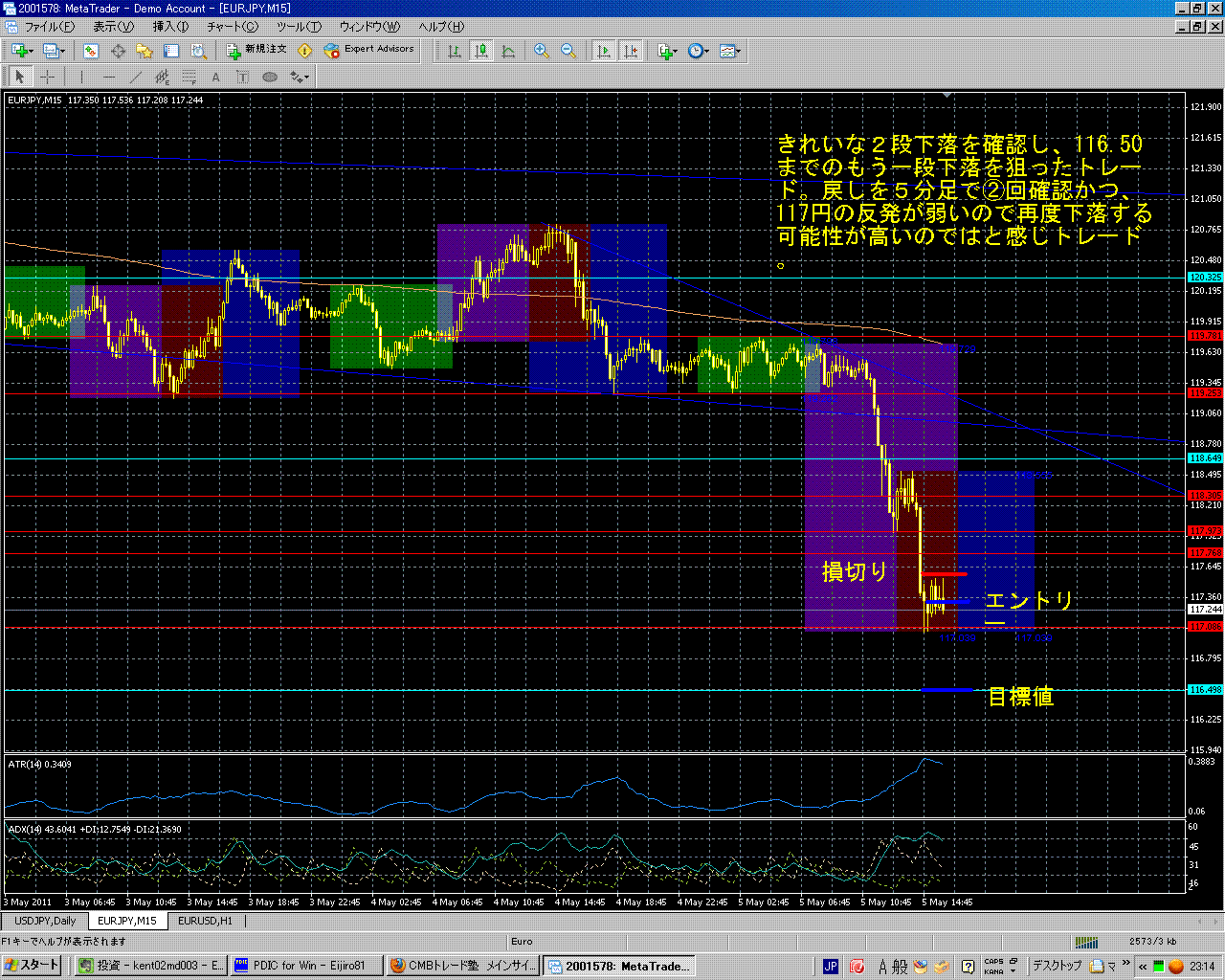
Task: Click the Expert Advisors button
Action: [x=369, y=50]
